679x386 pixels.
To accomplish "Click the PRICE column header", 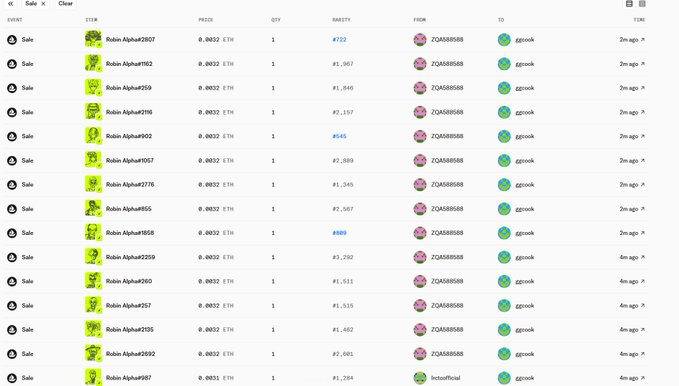I will pyautogui.click(x=206, y=20).
